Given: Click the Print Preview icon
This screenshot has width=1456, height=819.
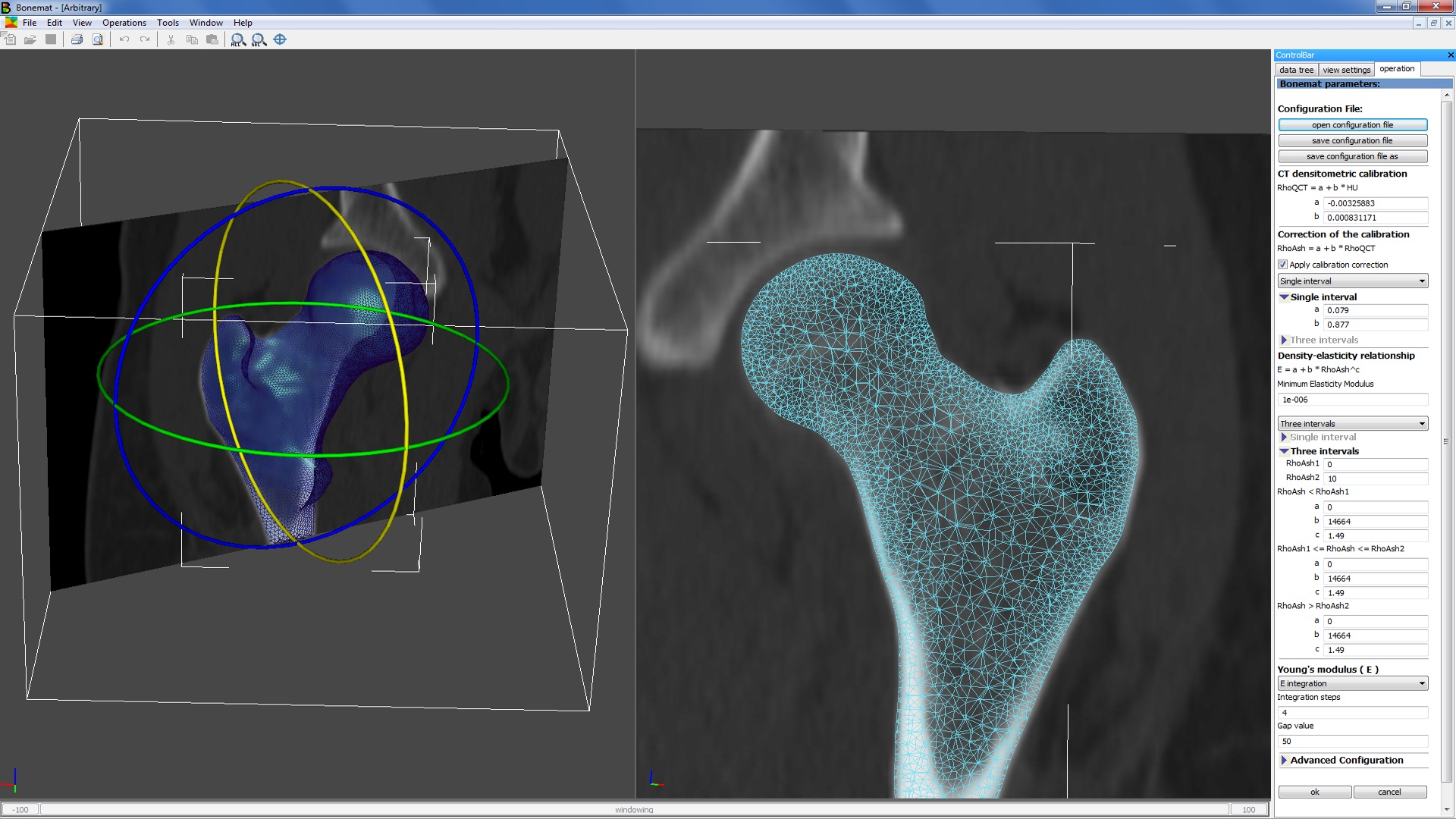Looking at the screenshot, I should [98, 39].
